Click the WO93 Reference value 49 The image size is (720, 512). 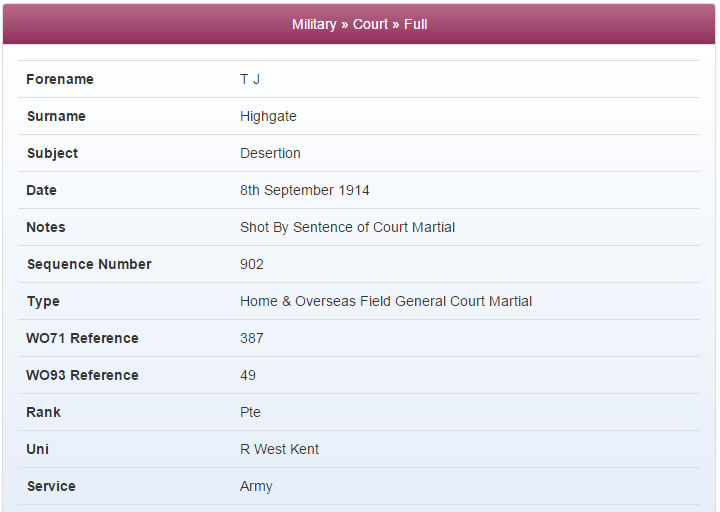click(x=248, y=375)
